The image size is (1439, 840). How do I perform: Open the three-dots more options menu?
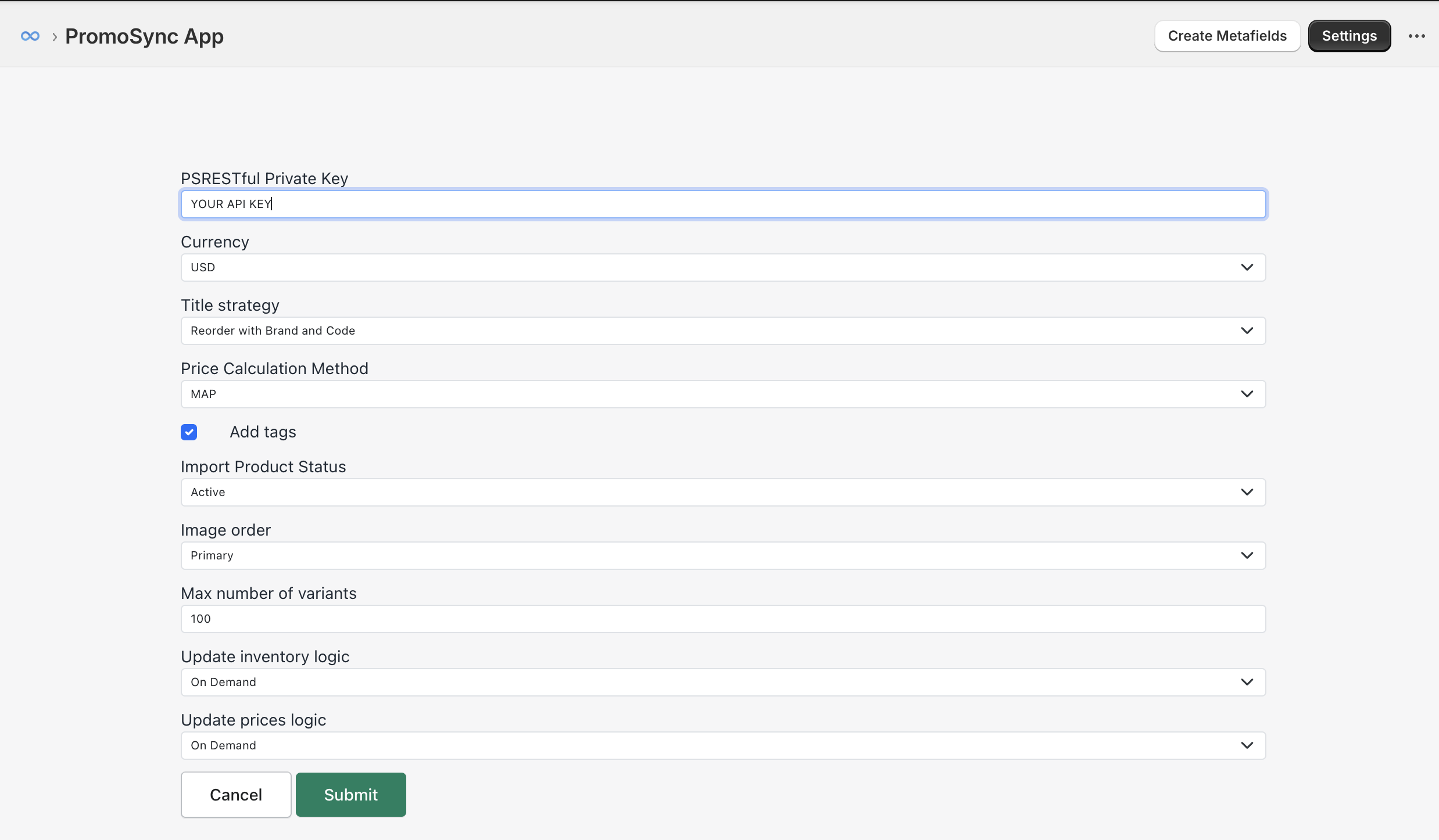tap(1416, 36)
